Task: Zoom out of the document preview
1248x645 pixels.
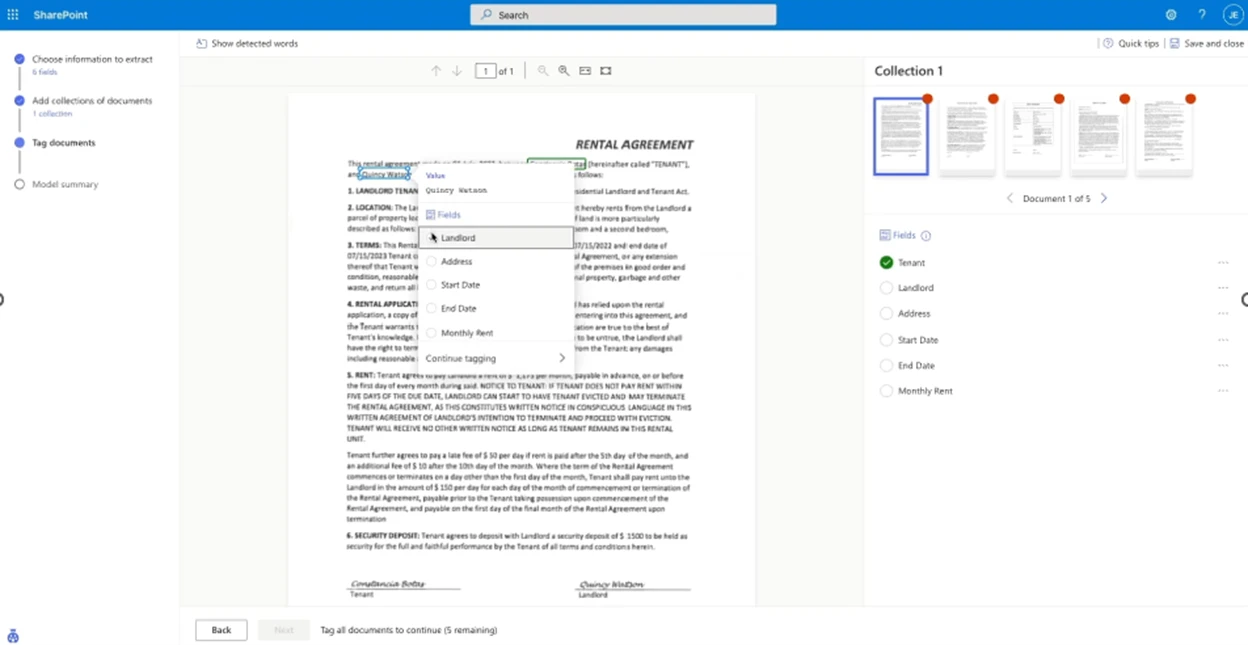Action: [x=540, y=70]
